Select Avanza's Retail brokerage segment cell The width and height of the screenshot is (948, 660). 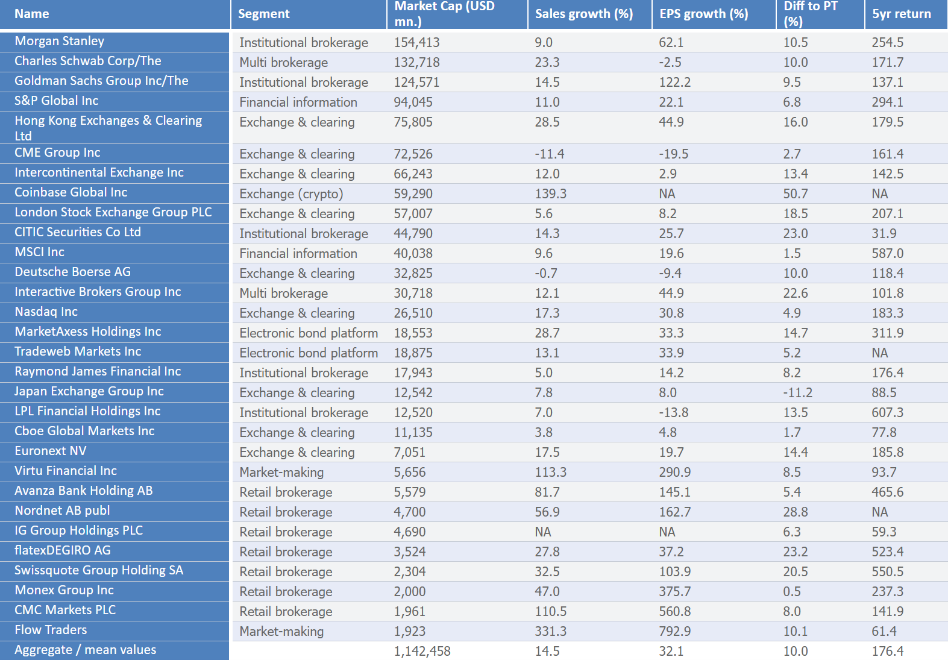[285, 493]
